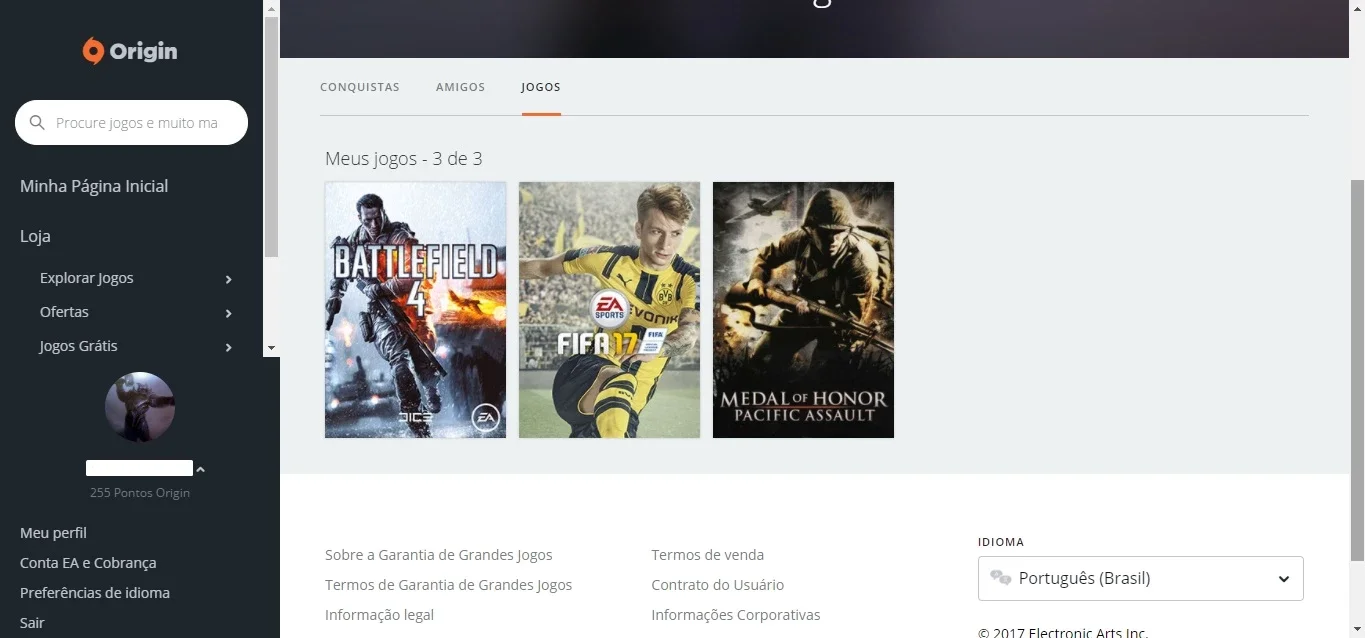Viewport: 1365px width, 638px height.
Task: Expand the Ofertas chevron
Action: [x=229, y=313]
